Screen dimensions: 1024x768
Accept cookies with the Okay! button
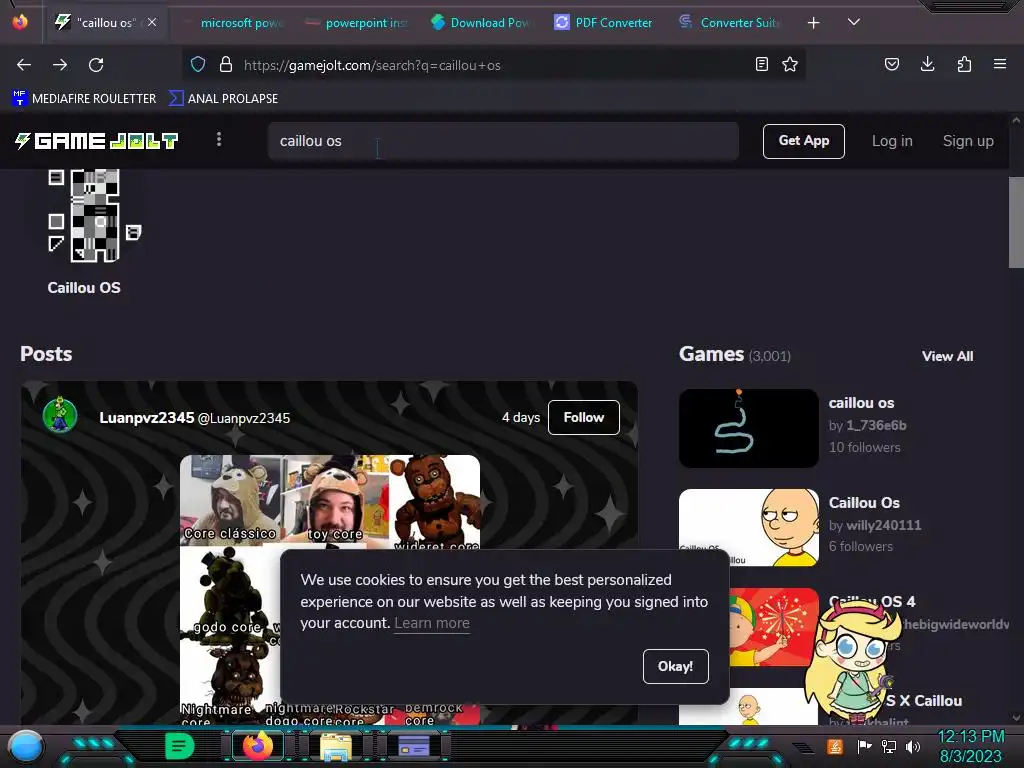[675, 666]
